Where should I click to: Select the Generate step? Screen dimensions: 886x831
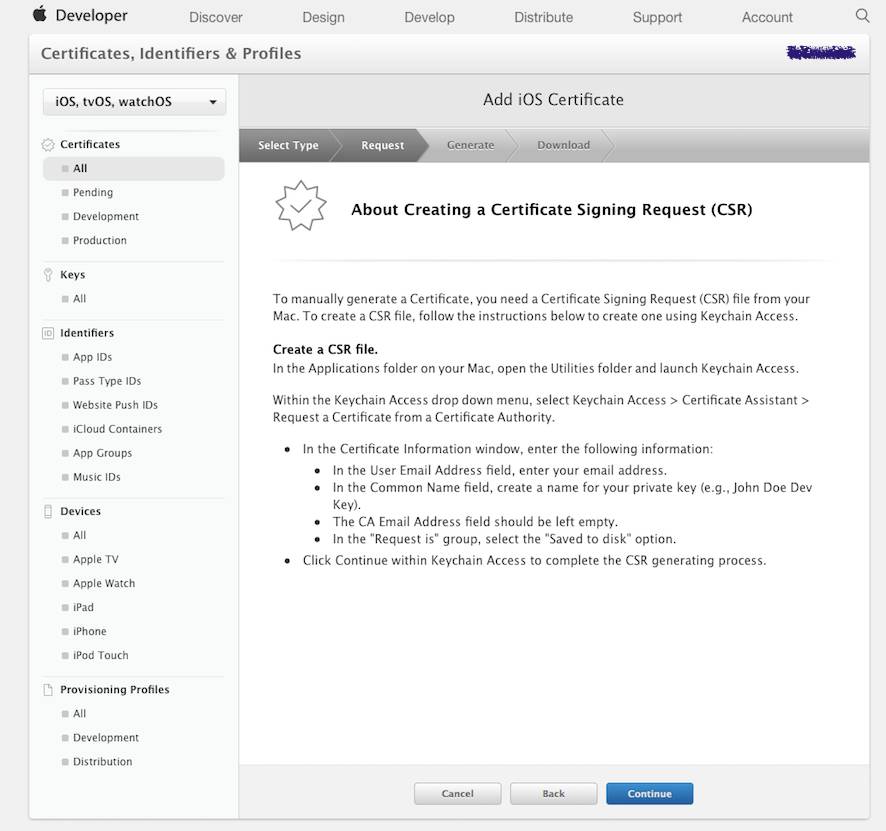tap(470, 145)
